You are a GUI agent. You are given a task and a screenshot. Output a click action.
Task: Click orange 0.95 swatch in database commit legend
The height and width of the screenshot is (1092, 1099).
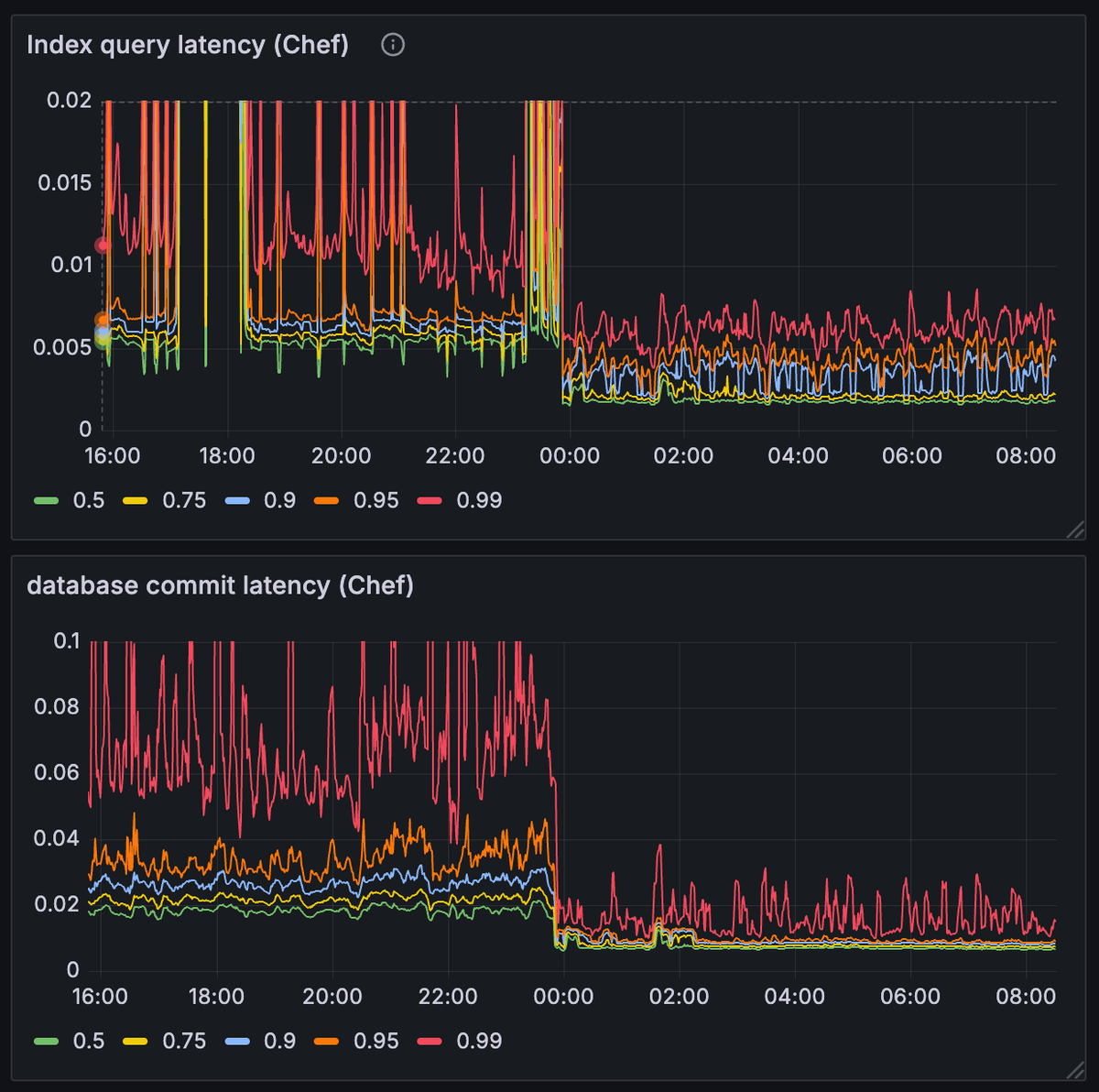point(327,1041)
